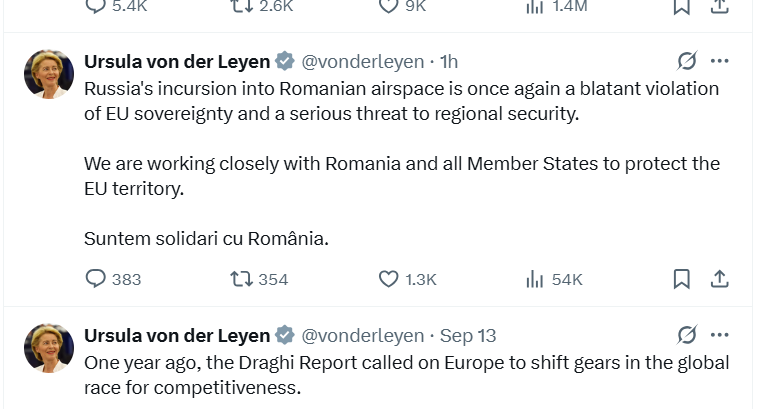Screen dimensions: 762x409
Task: Share the Romanian airspace tweet
Action: coord(718,279)
